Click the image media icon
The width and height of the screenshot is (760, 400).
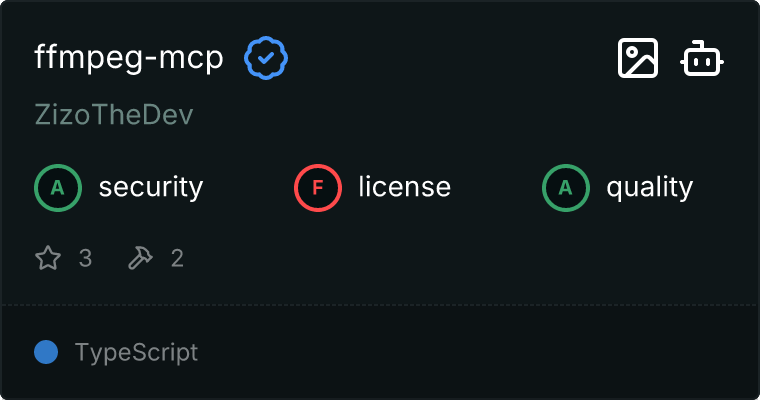[637, 59]
